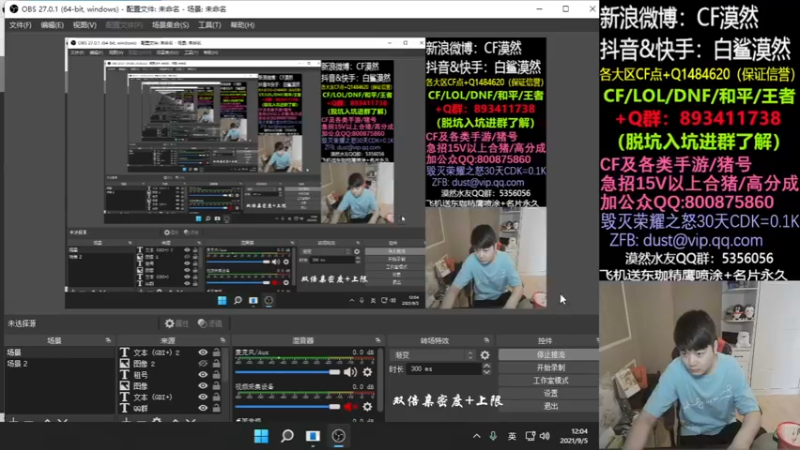Open the 文件(F) menu

pyautogui.click(x=20, y=25)
